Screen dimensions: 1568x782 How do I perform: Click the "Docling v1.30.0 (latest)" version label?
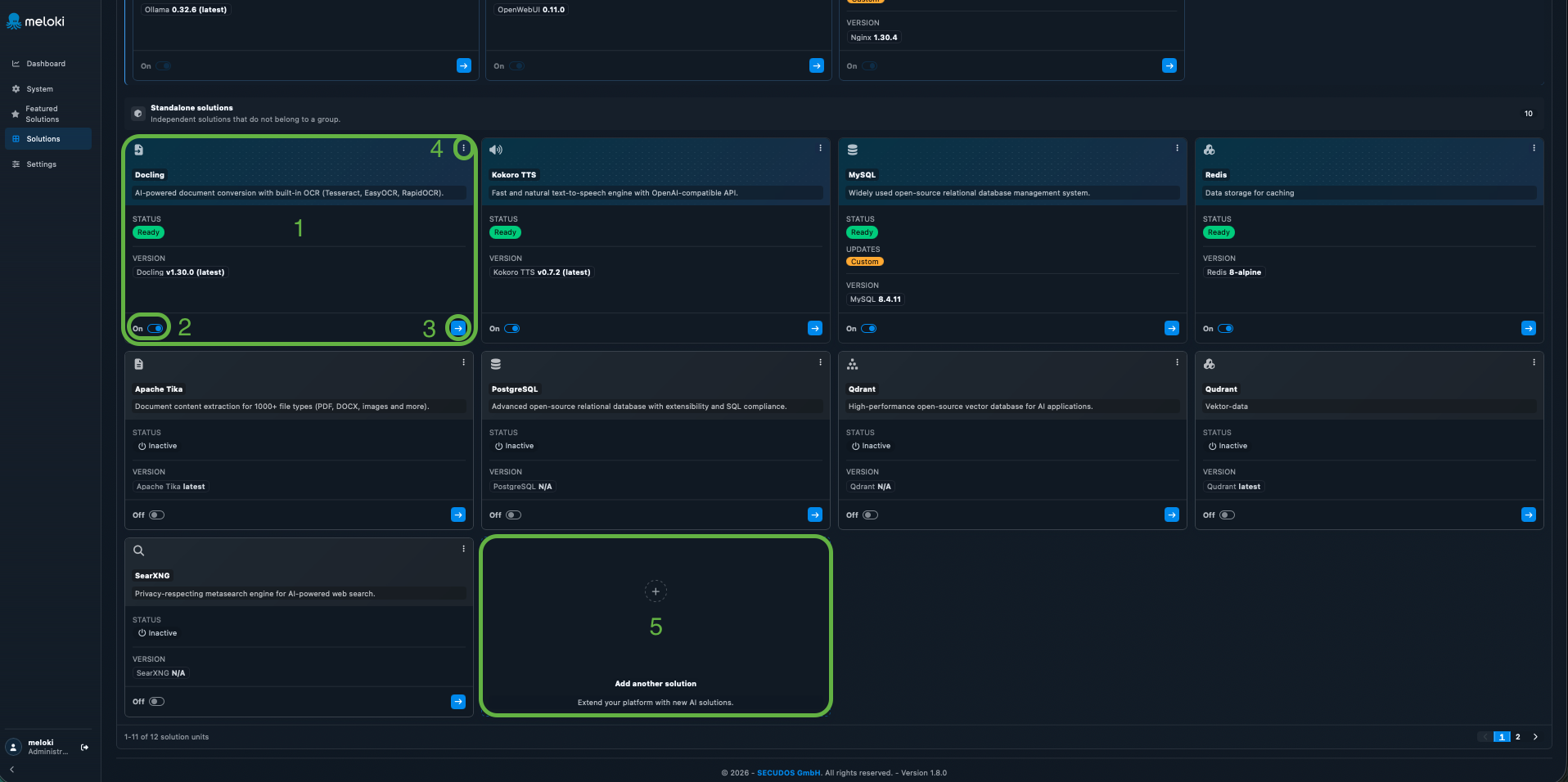180,272
